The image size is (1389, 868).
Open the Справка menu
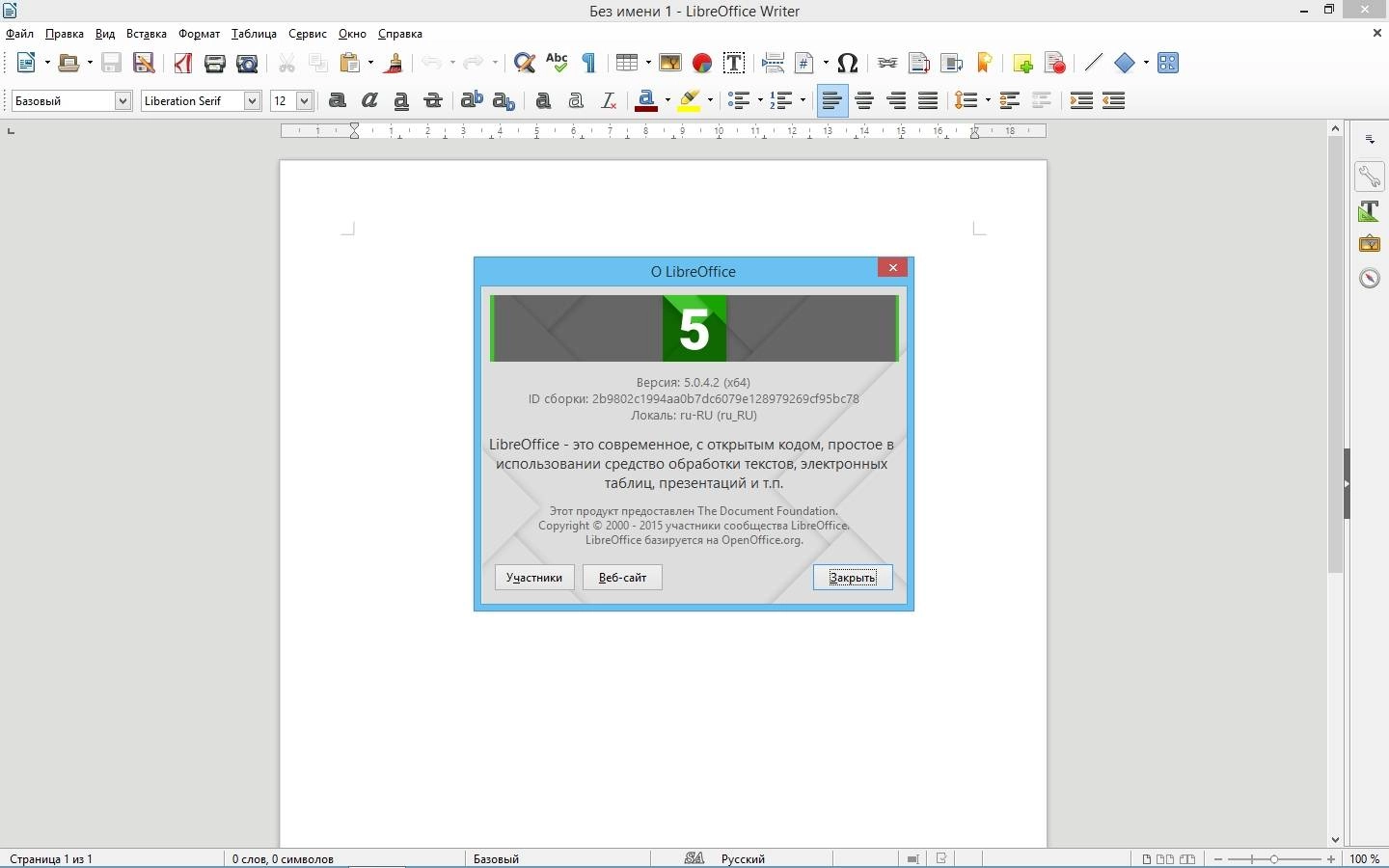click(399, 34)
